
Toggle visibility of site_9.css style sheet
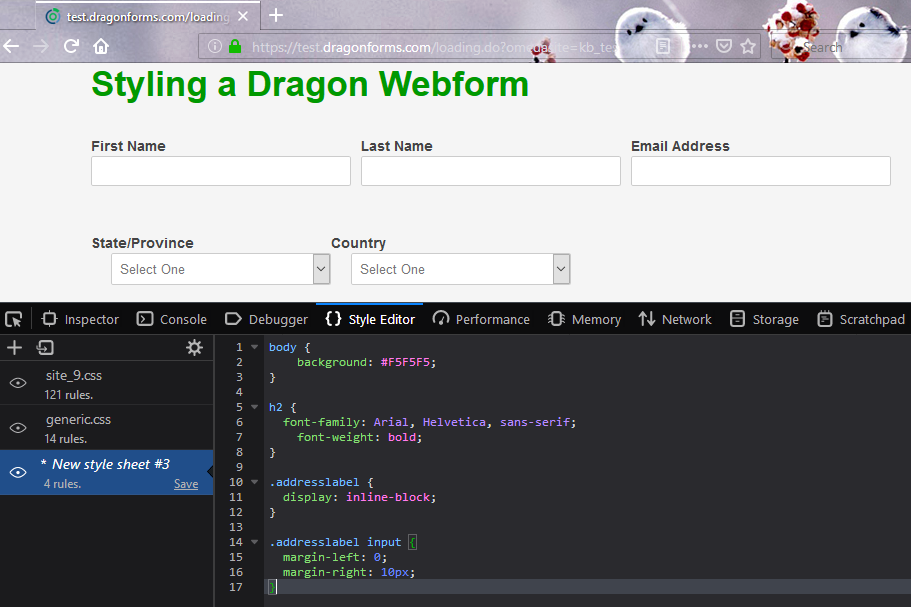coord(18,383)
